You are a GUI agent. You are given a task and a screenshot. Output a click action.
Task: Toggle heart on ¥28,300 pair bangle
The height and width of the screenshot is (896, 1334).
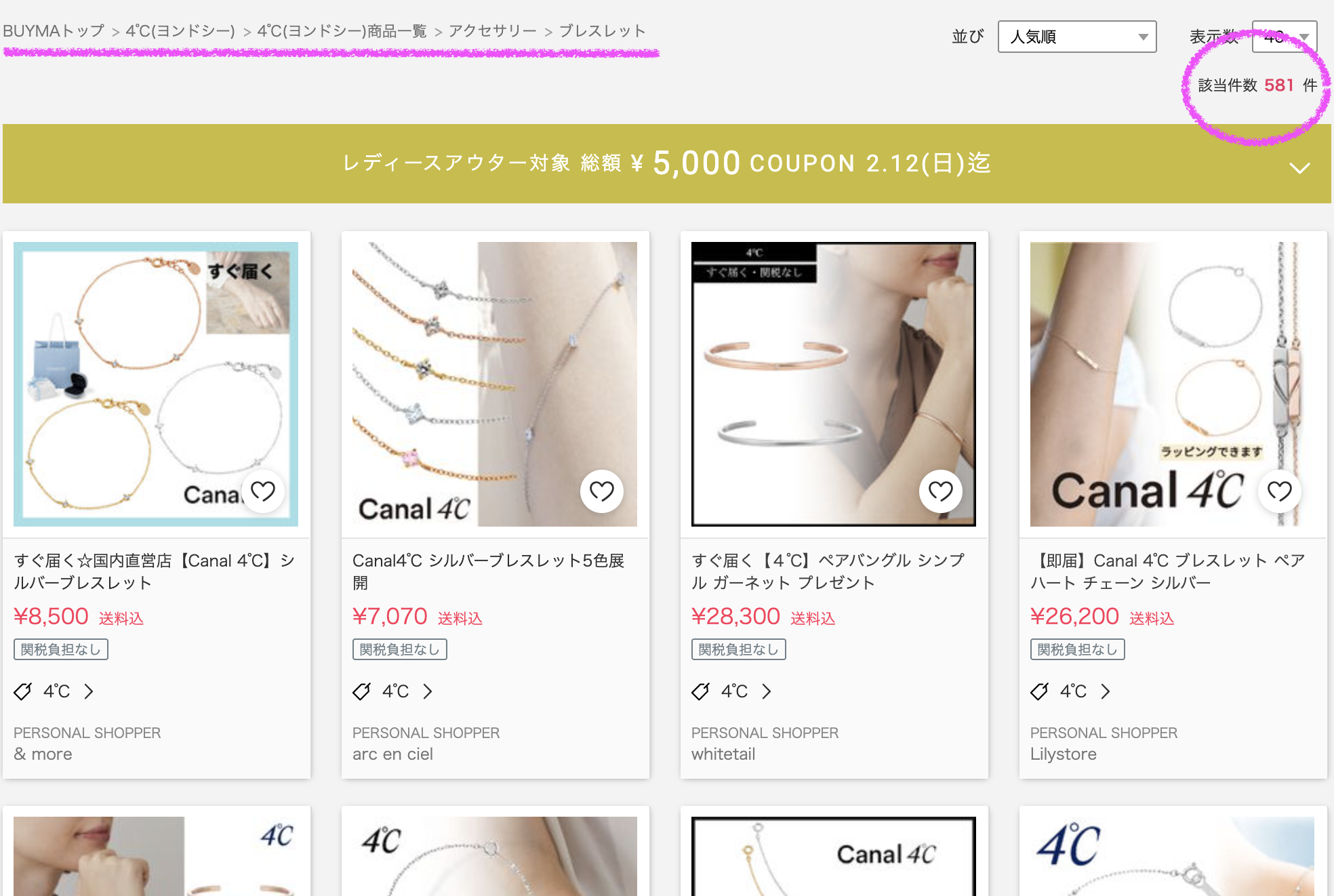941,491
